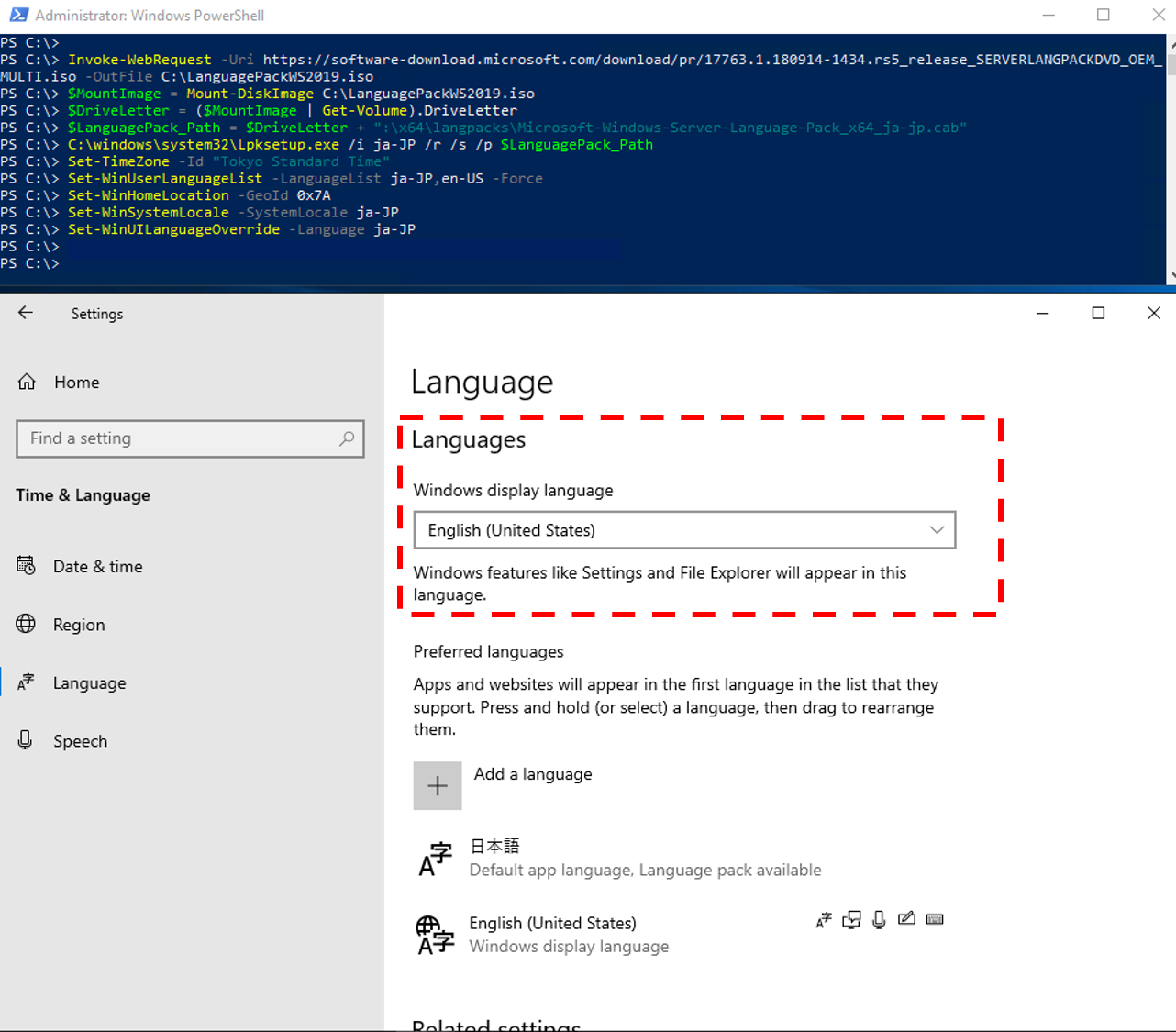Click the Languages section heading
1176x1032 pixels.
(468, 440)
